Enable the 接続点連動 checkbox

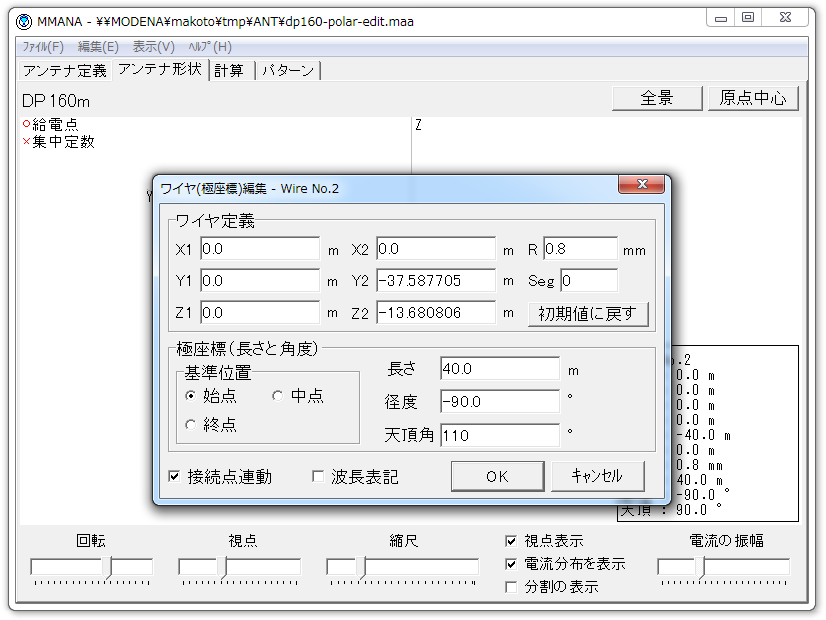pyautogui.click(x=176, y=477)
